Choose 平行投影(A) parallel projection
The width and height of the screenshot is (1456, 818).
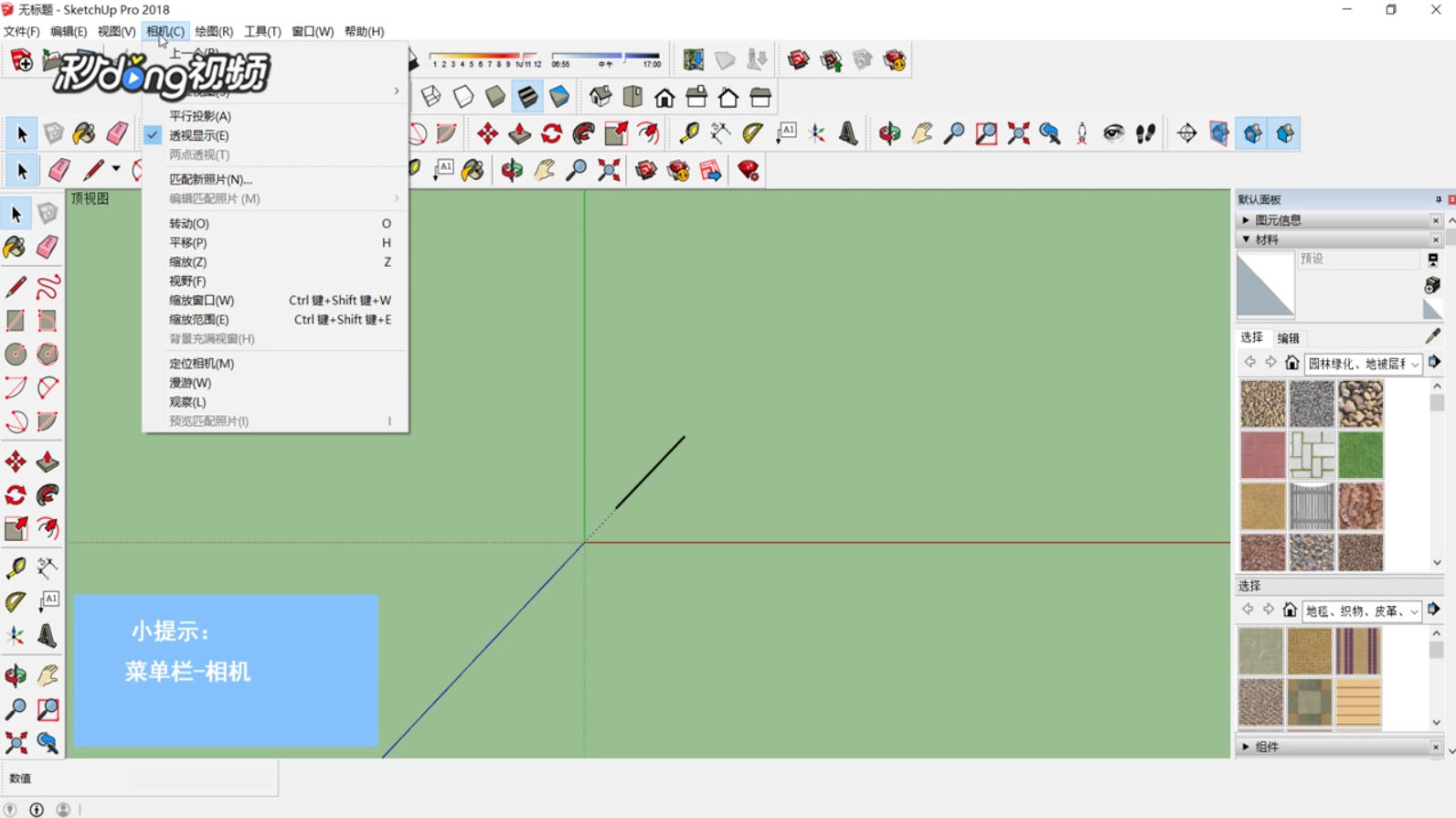(199, 116)
